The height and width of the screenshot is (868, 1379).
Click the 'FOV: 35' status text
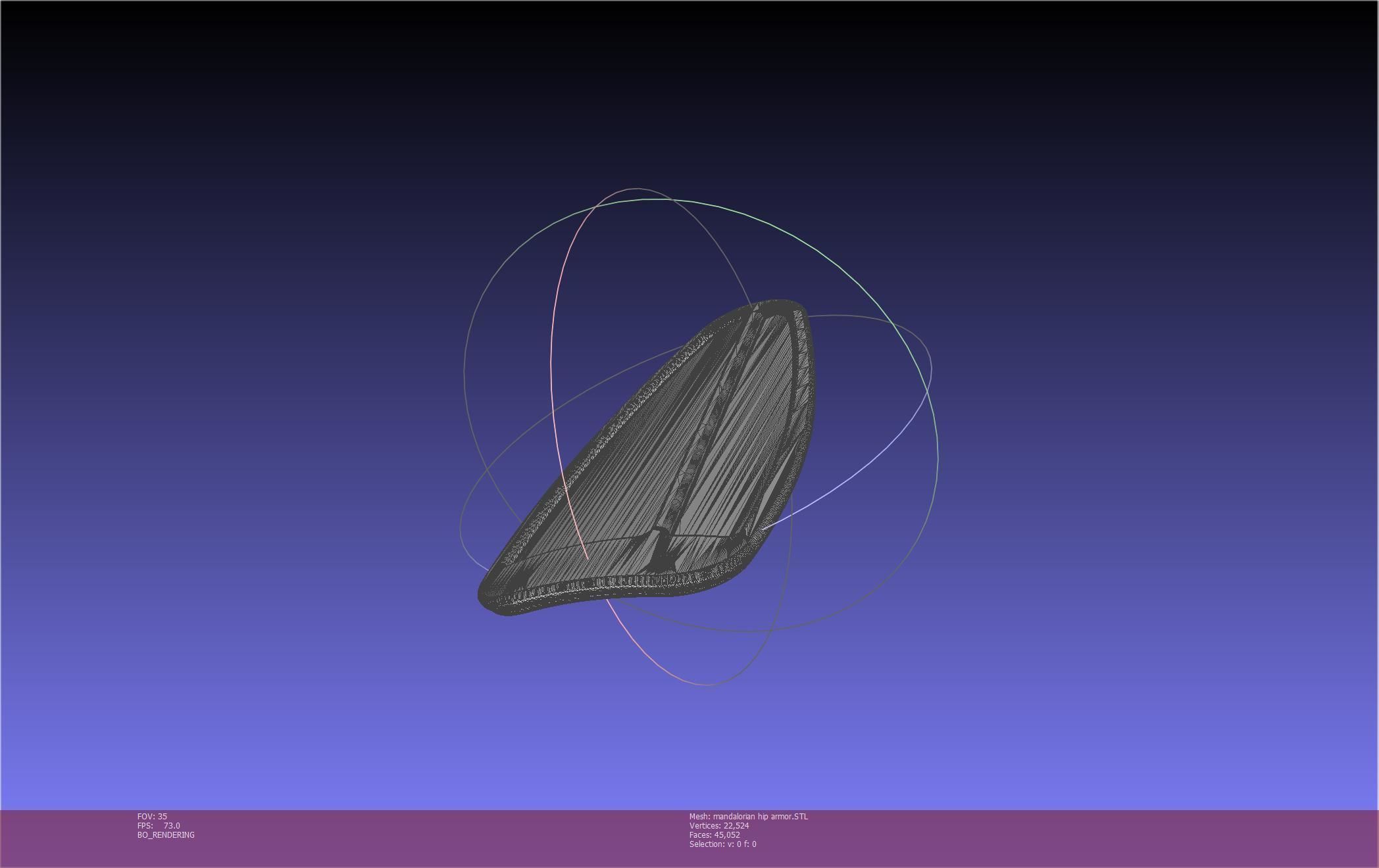152,816
